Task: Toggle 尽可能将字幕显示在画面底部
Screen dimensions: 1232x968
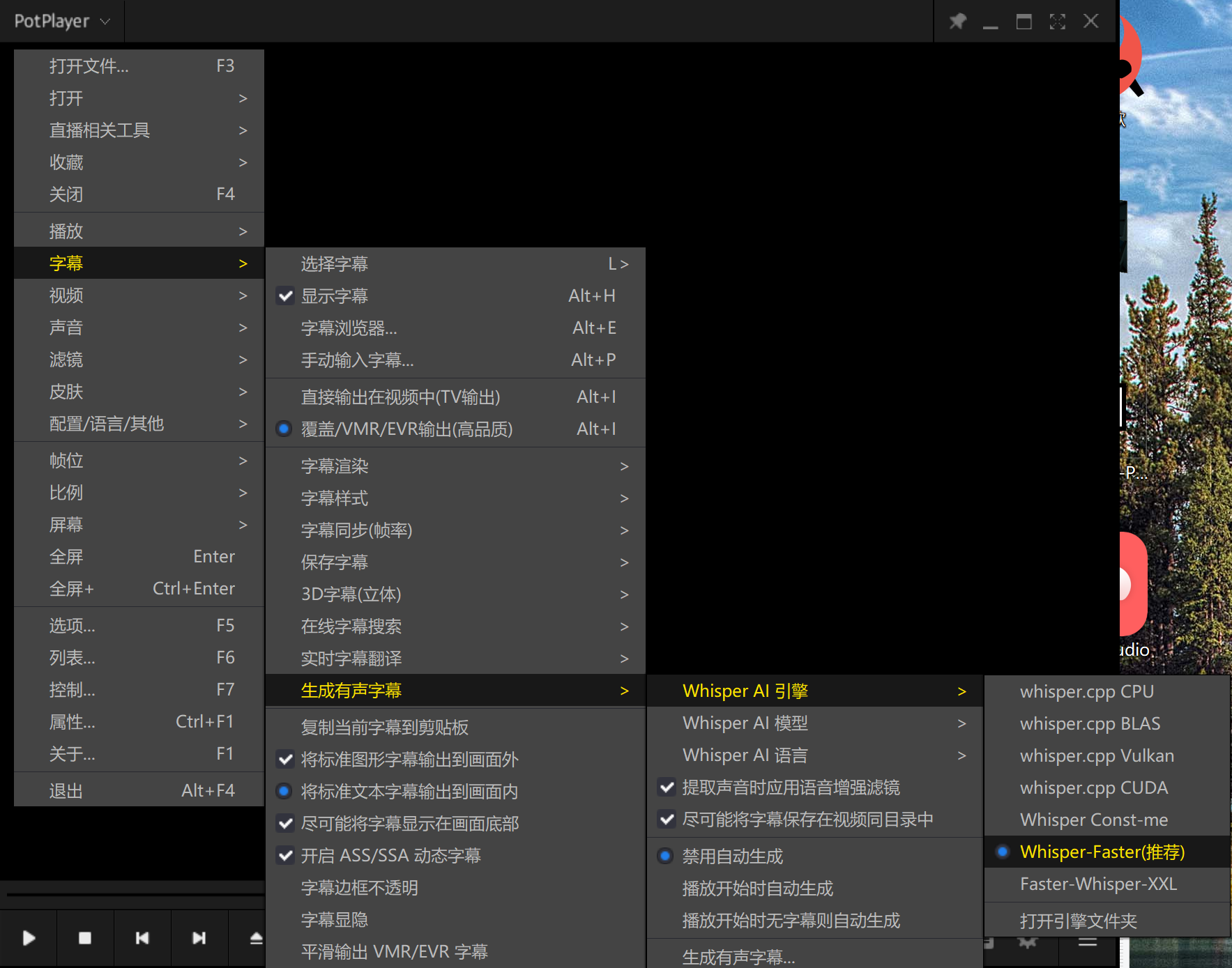Action: 455,824
